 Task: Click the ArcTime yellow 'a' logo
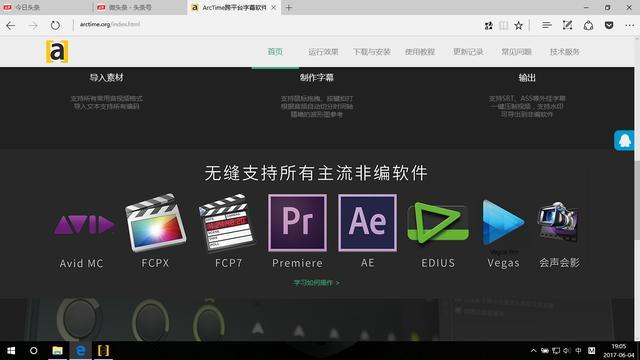(x=57, y=51)
